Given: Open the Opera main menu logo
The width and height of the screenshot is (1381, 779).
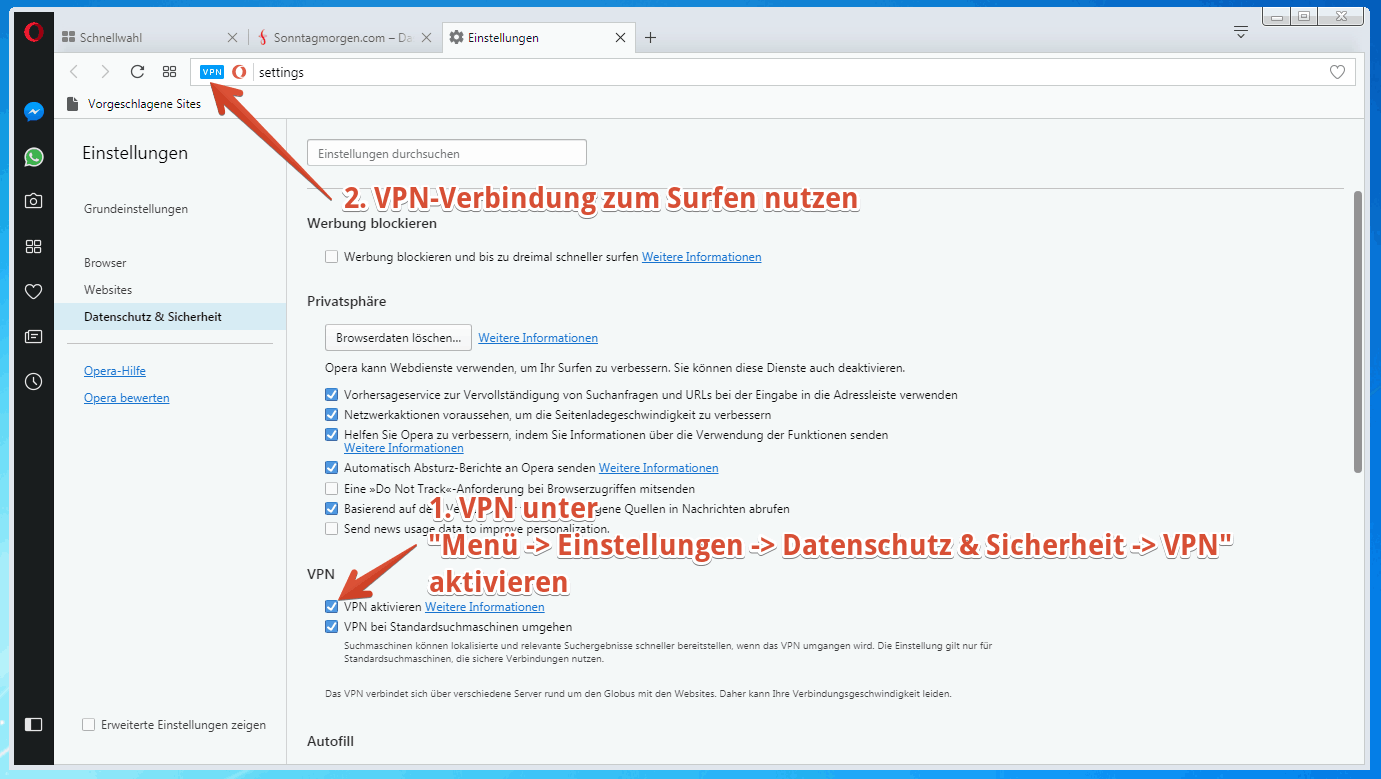Looking at the screenshot, I should tap(34, 33).
